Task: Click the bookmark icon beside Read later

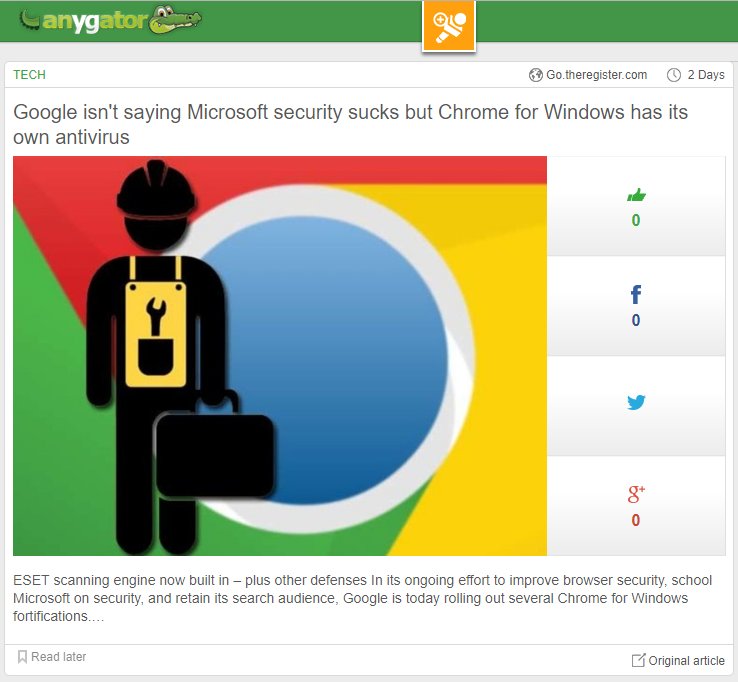Action: (22, 657)
